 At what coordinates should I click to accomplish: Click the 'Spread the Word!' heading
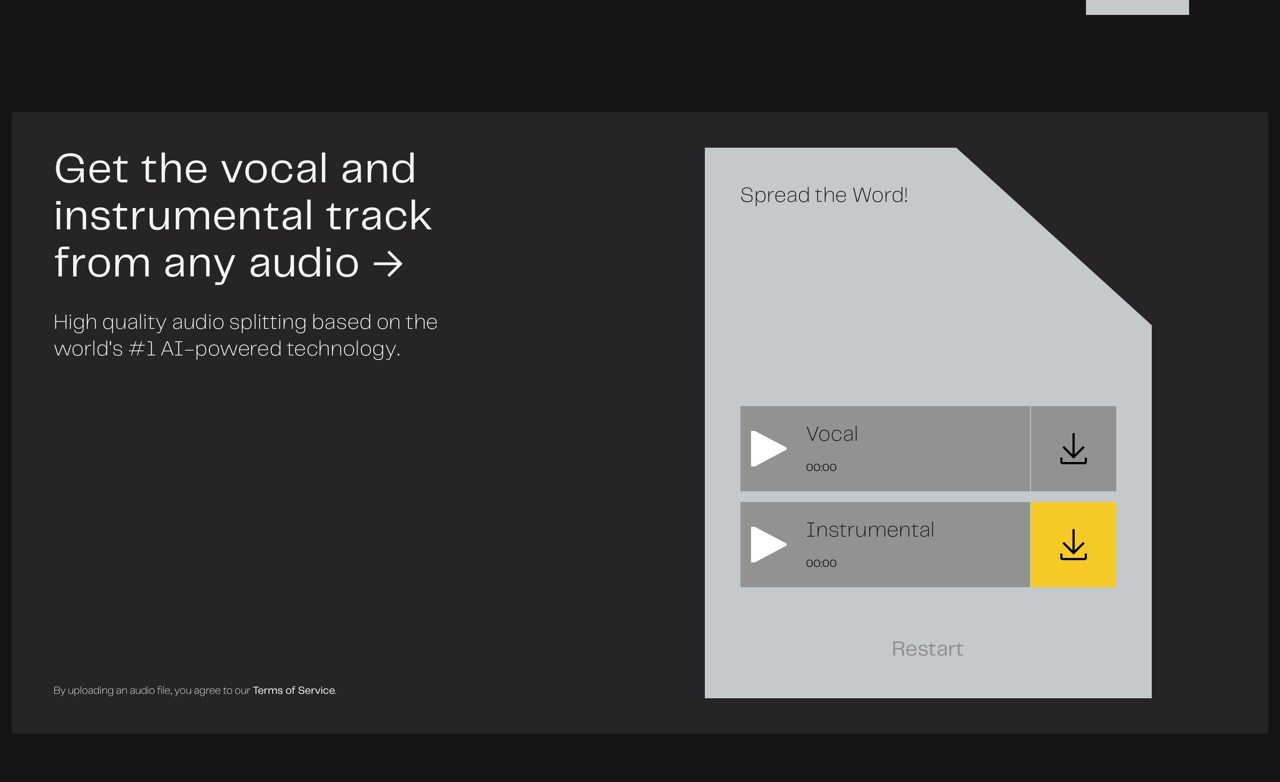click(x=824, y=195)
